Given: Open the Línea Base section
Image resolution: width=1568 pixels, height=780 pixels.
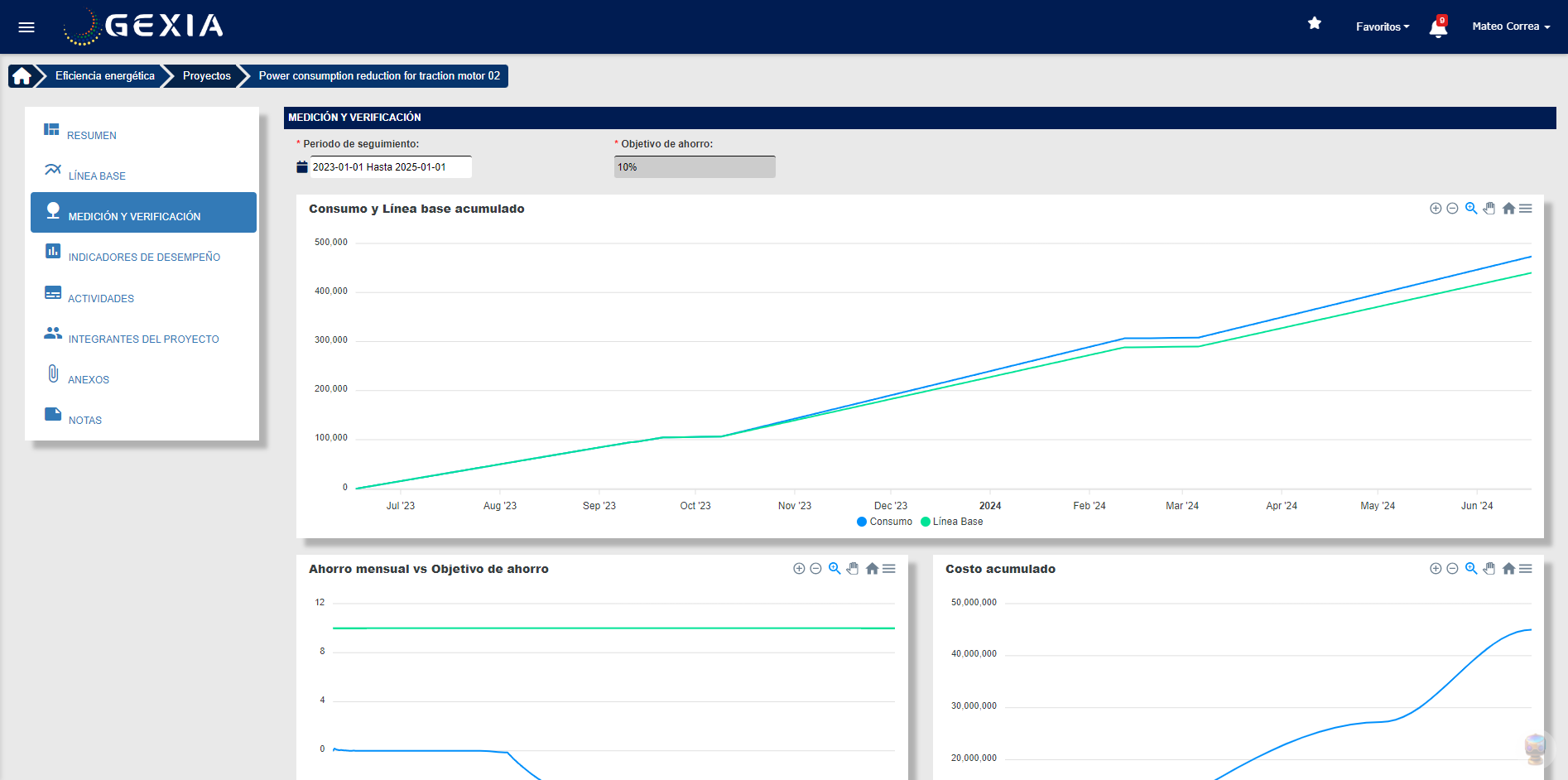Looking at the screenshot, I should click(97, 176).
